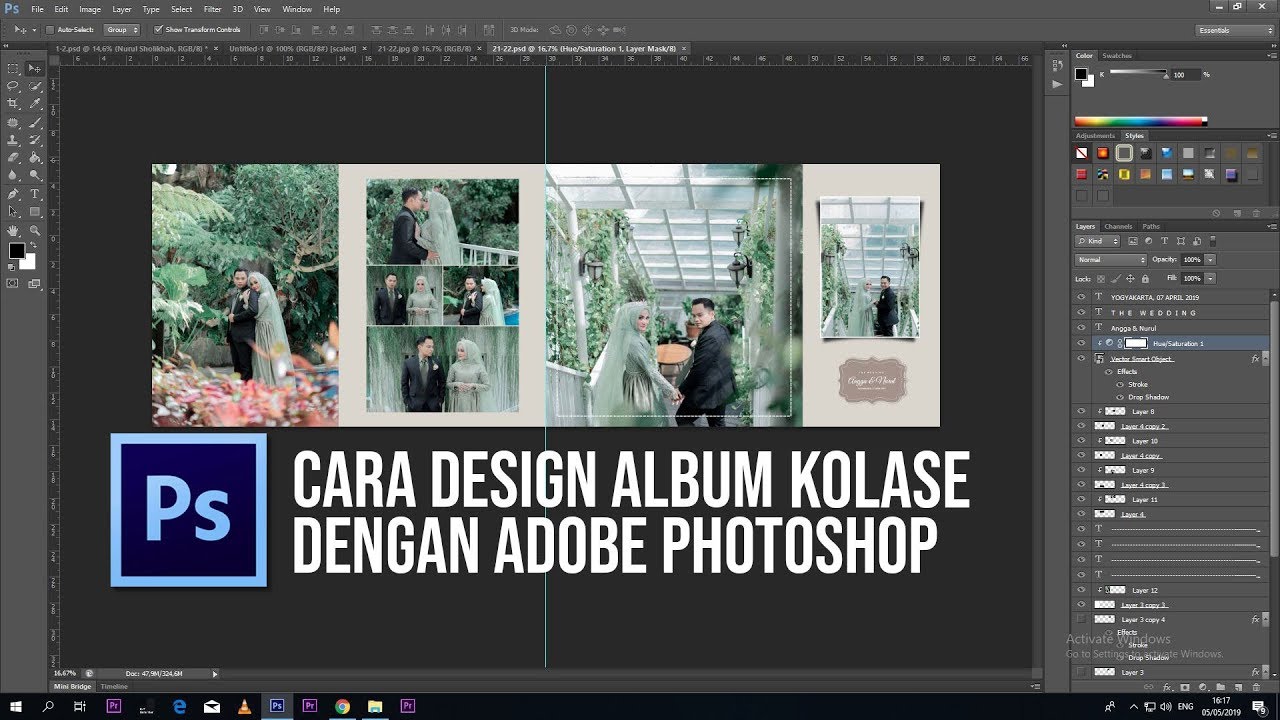The width and height of the screenshot is (1280, 720).
Task: Switch to the Channels tab
Action: [x=1118, y=227]
